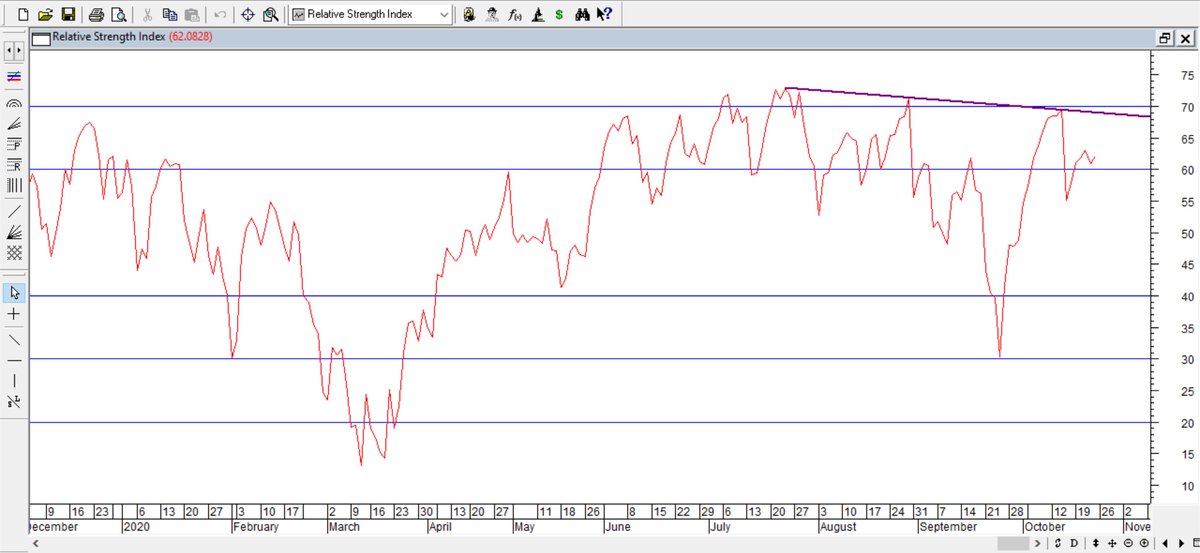1200x553 pixels.
Task: Select the speed resistance lines tool
Action: pos(14,124)
